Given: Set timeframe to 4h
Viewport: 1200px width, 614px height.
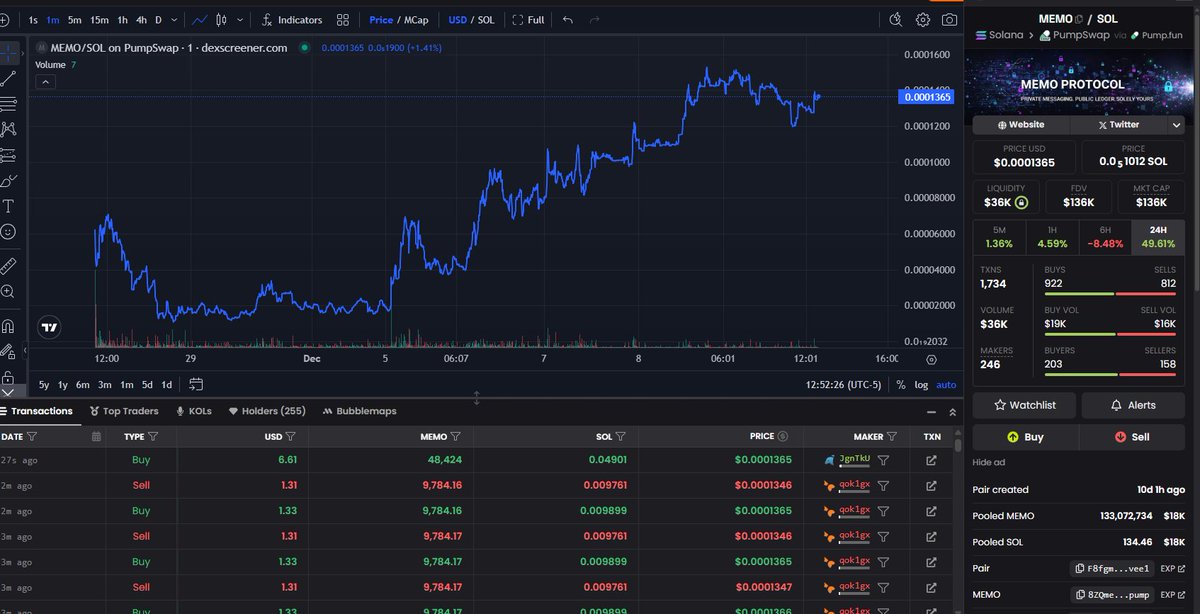Looking at the screenshot, I should pyautogui.click(x=142, y=19).
